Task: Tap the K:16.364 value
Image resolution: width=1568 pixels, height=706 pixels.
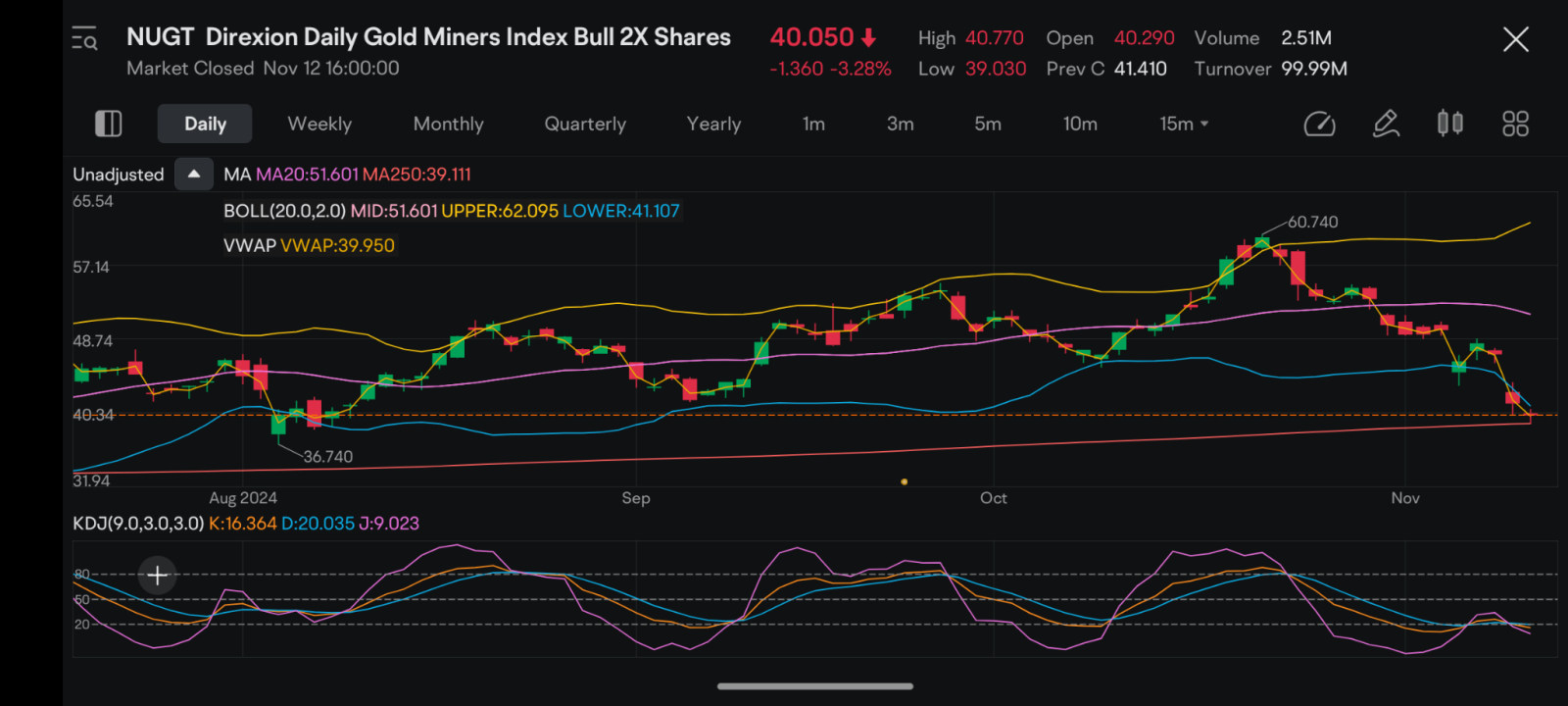Action: point(243,524)
